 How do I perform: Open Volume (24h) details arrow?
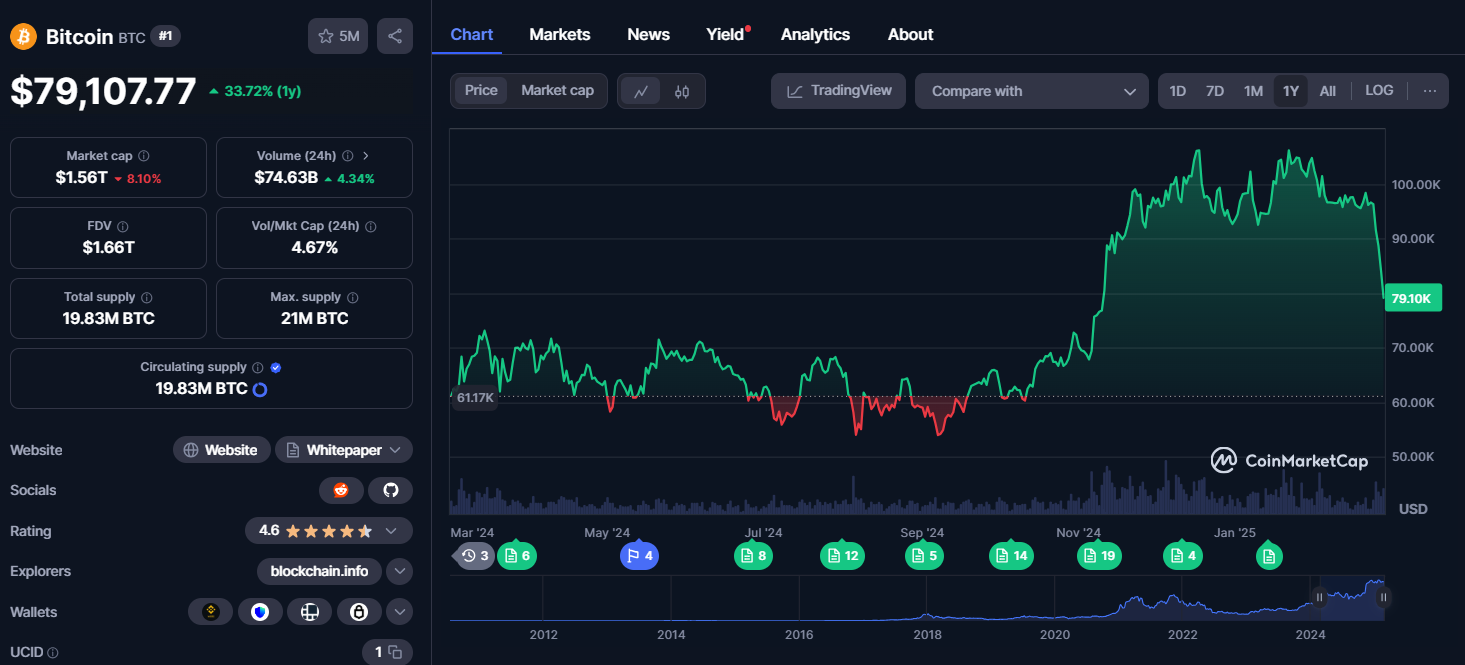(x=366, y=156)
